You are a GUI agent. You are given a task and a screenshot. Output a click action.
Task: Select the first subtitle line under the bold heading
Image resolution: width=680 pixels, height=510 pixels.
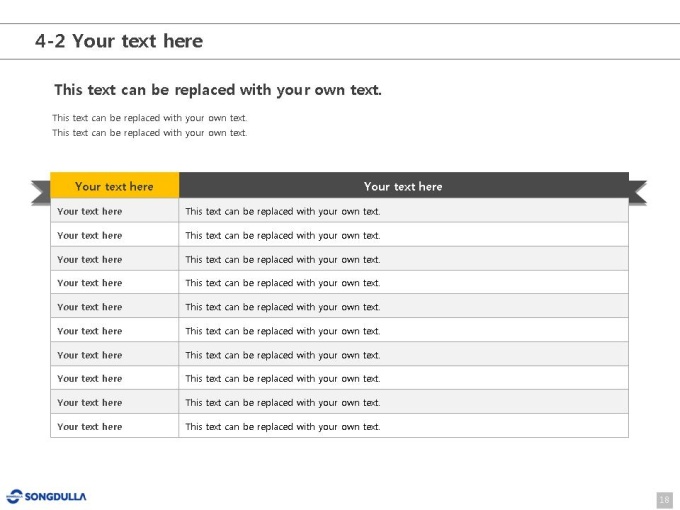(x=150, y=118)
